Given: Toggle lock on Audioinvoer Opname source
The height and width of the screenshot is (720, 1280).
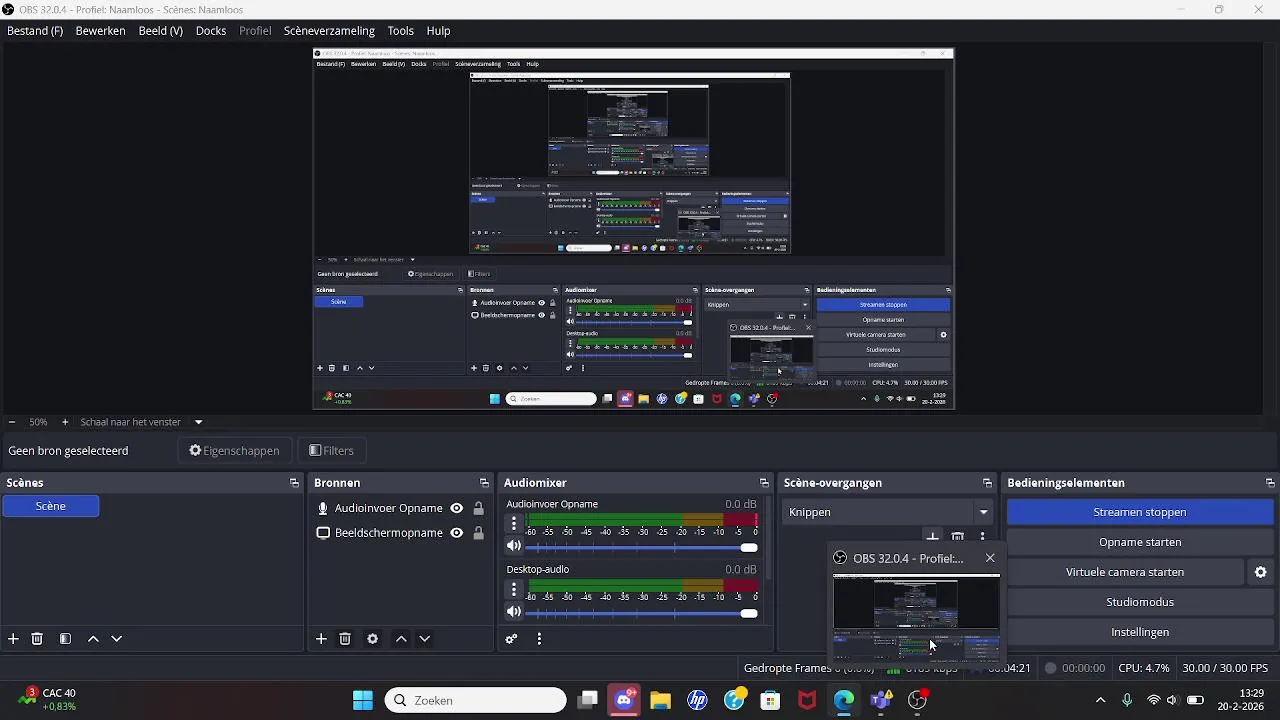Looking at the screenshot, I should coord(478,508).
